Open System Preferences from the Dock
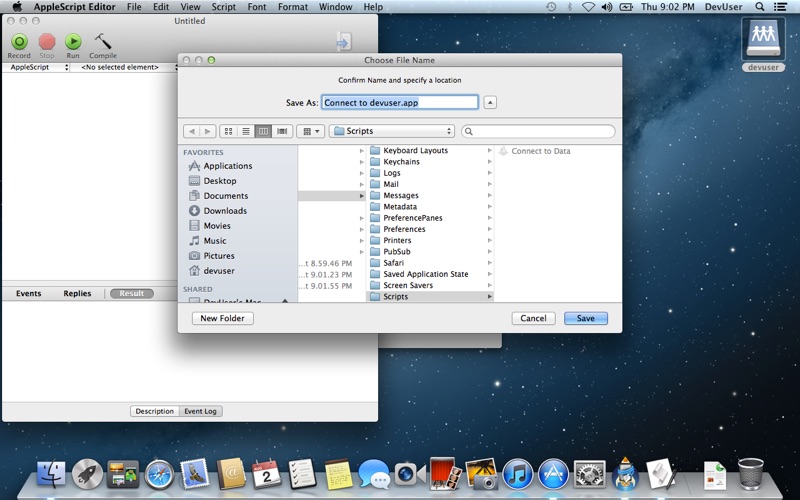 589,474
